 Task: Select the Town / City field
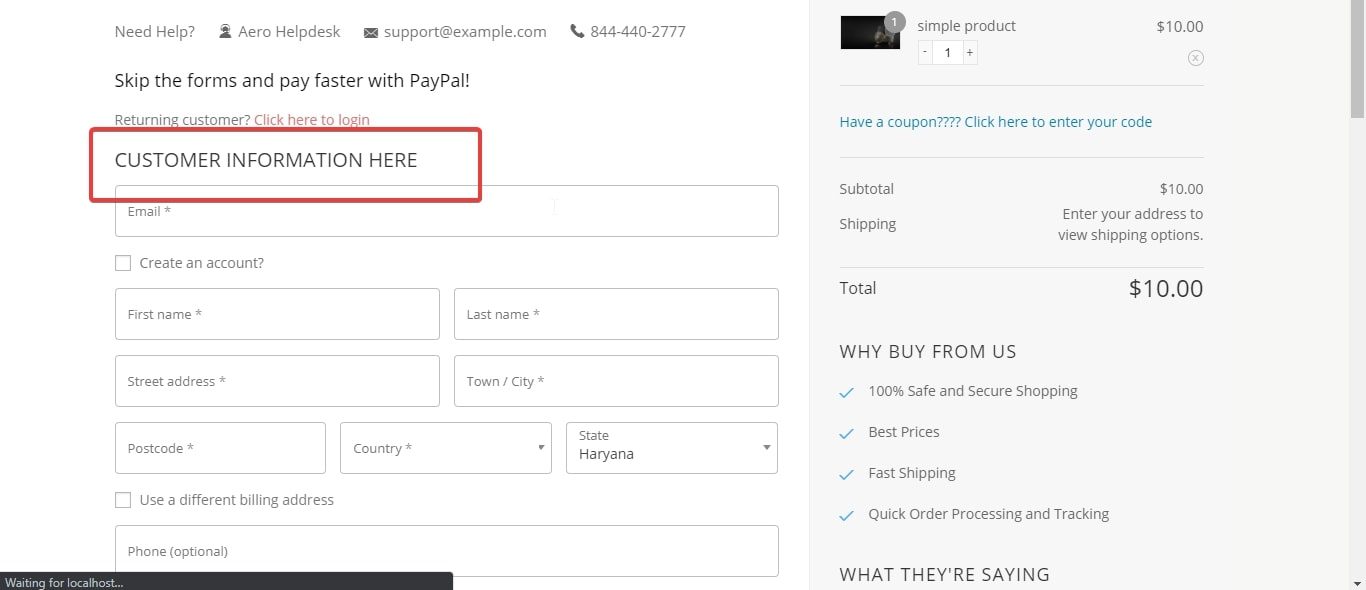(x=616, y=381)
